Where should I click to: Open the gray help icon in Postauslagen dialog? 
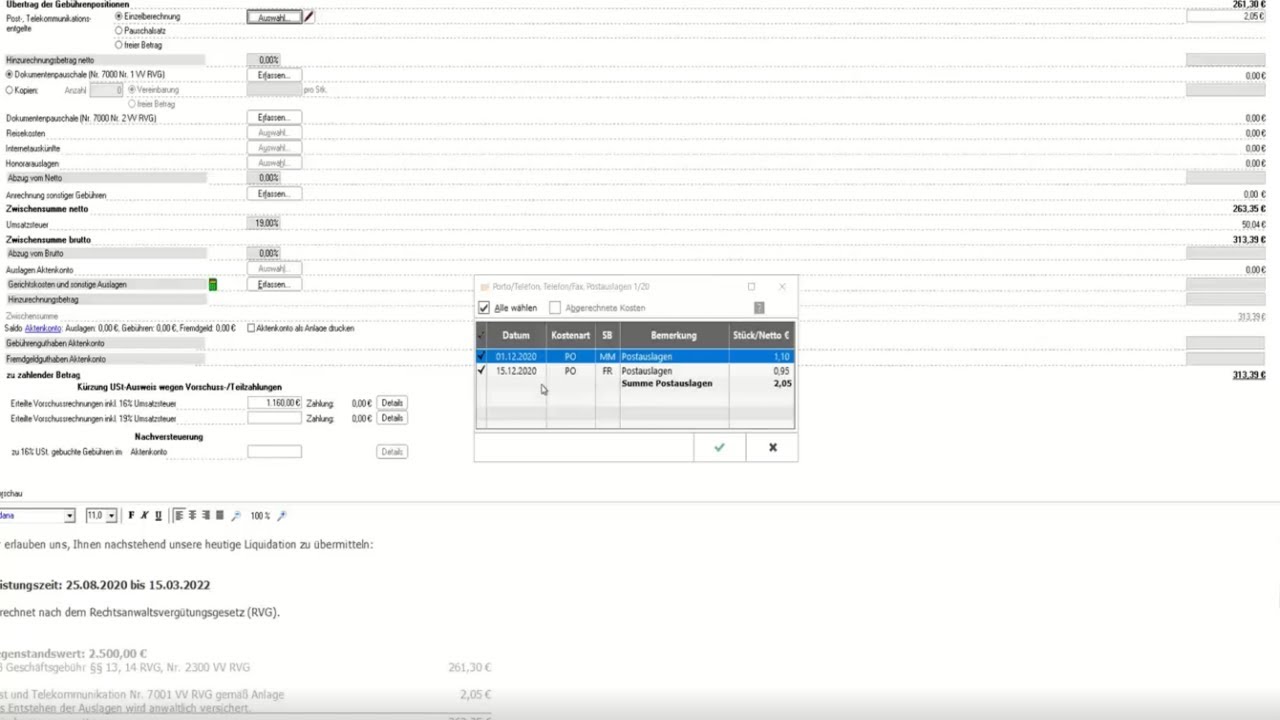click(759, 308)
